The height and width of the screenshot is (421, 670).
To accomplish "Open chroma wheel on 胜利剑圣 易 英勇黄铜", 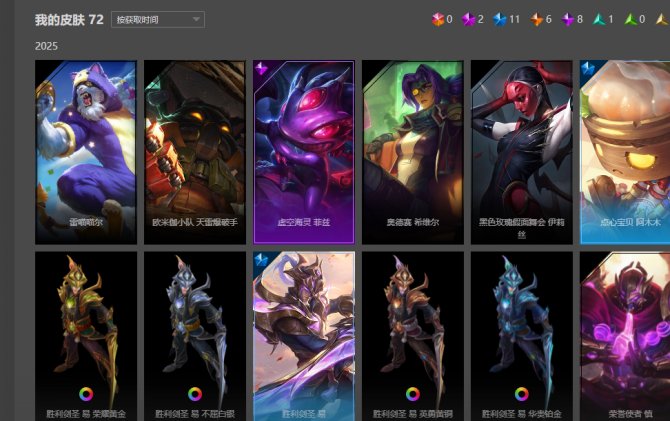I will [x=413, y=394].
